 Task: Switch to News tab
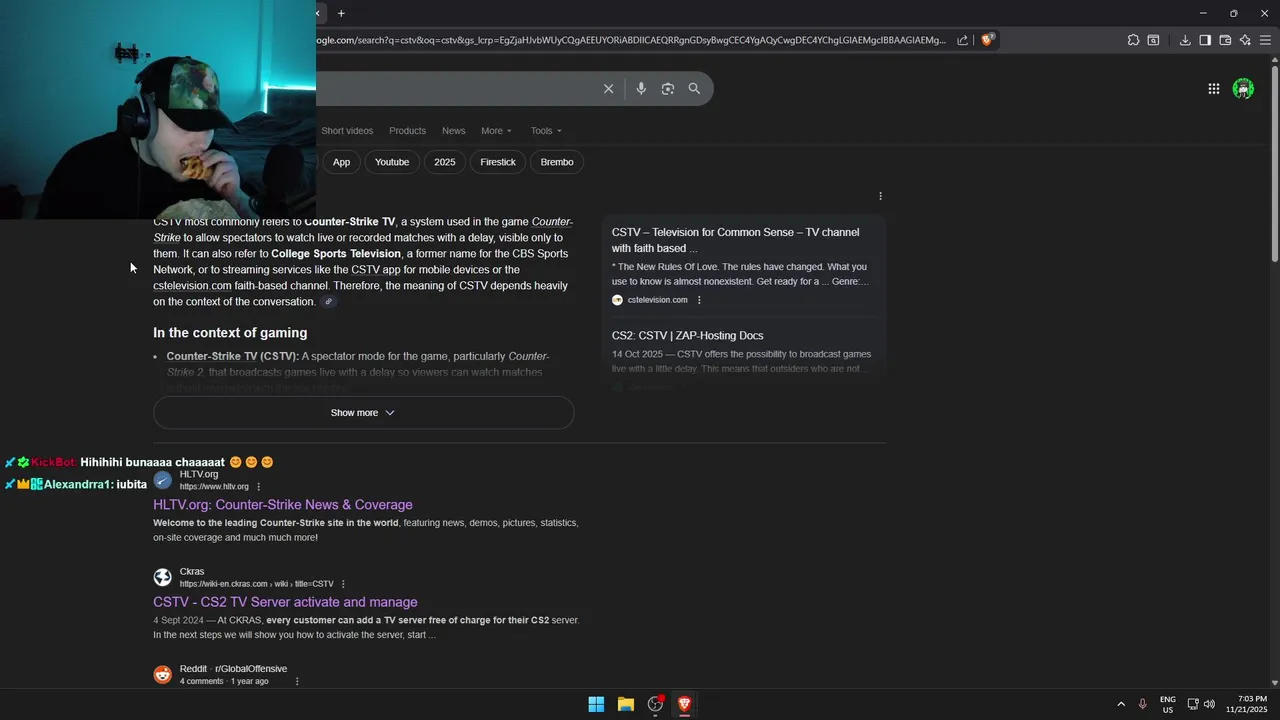coord(454,131)
